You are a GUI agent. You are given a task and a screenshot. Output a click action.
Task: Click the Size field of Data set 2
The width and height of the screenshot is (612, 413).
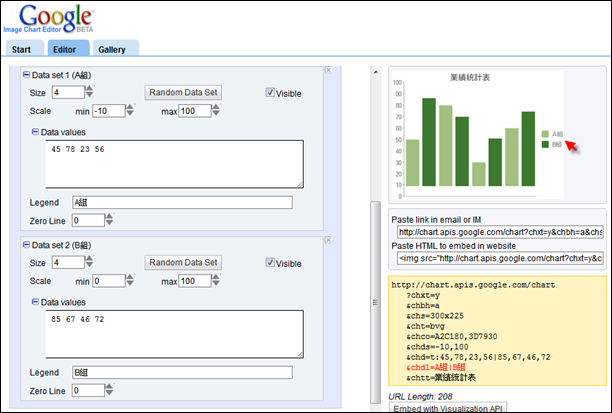tap(68, 262)
